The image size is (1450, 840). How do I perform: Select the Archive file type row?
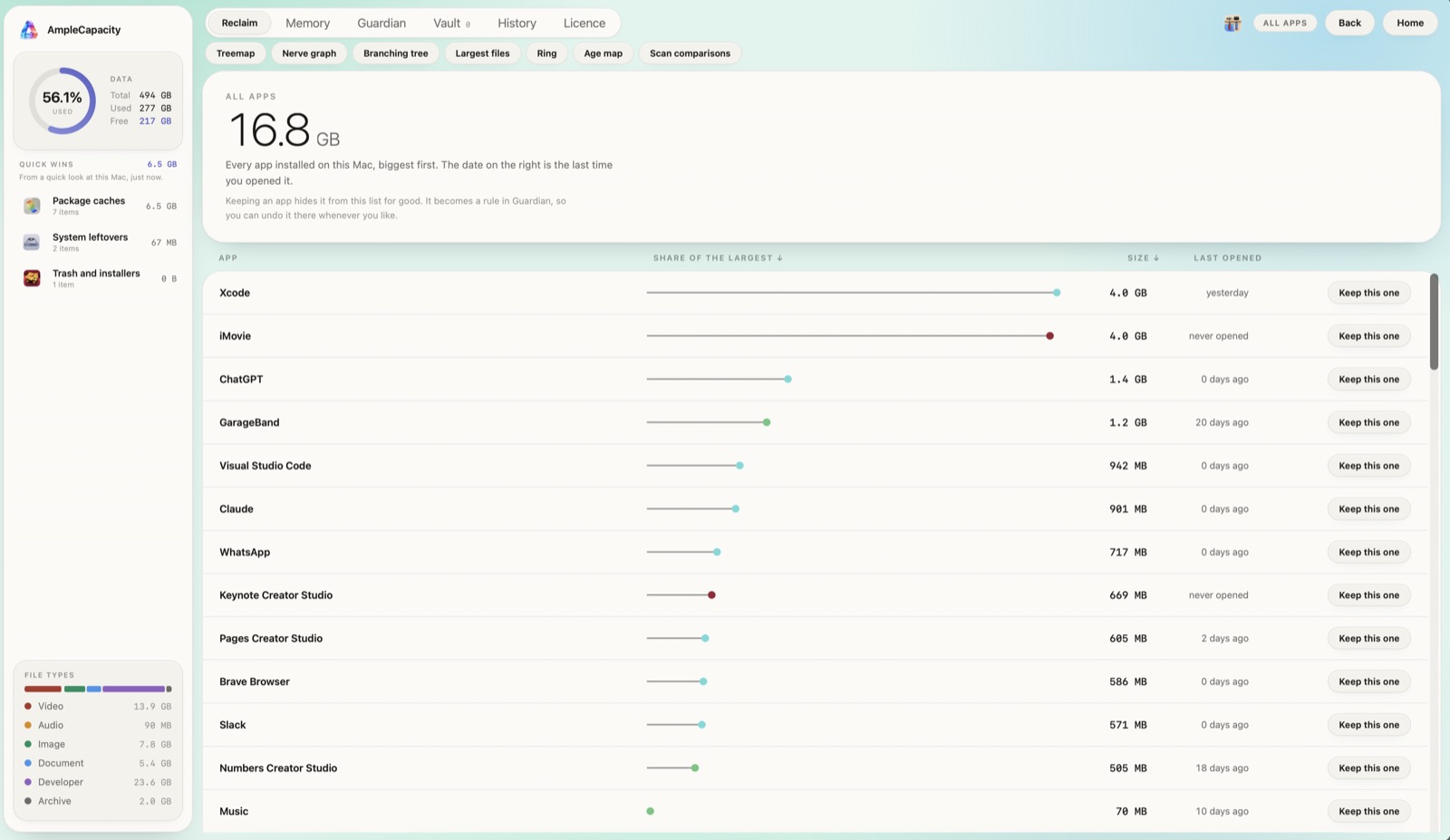(x=98, y=801)
